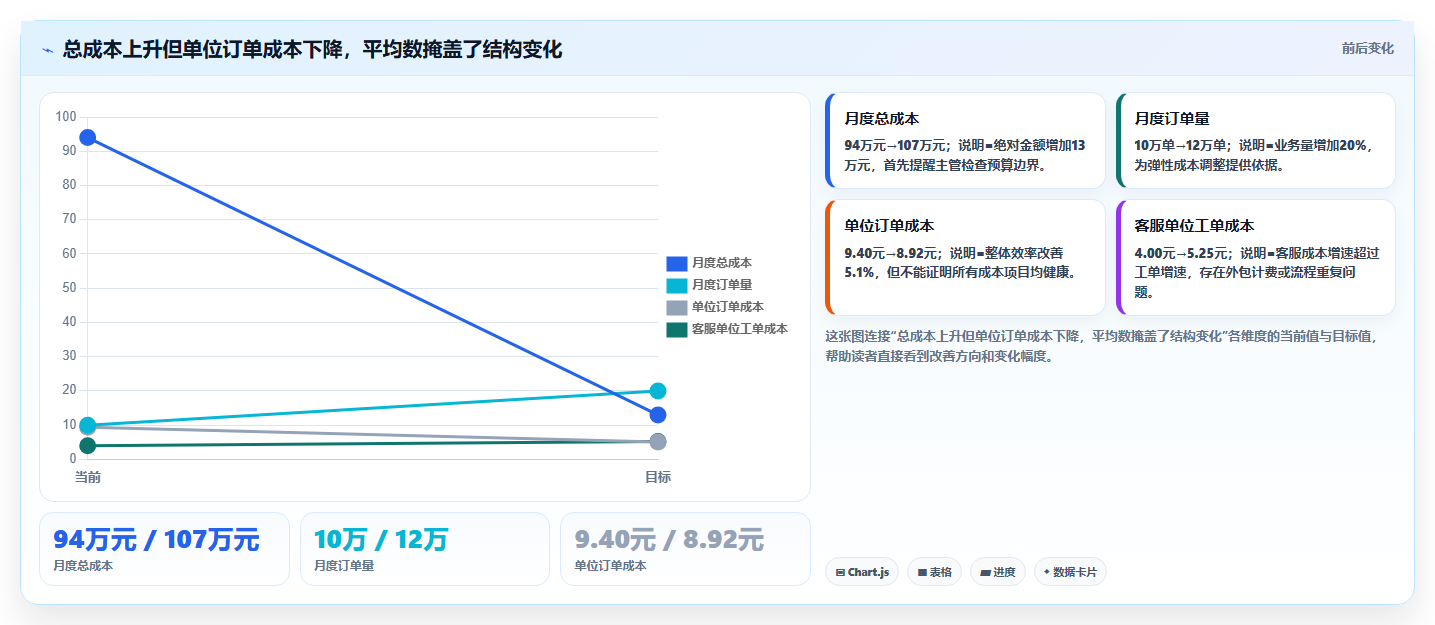Image resolution: width=1435 pixels, height=625 pixels.
Task: Click the icon inside 表格 tag
Action: [922, 573]
